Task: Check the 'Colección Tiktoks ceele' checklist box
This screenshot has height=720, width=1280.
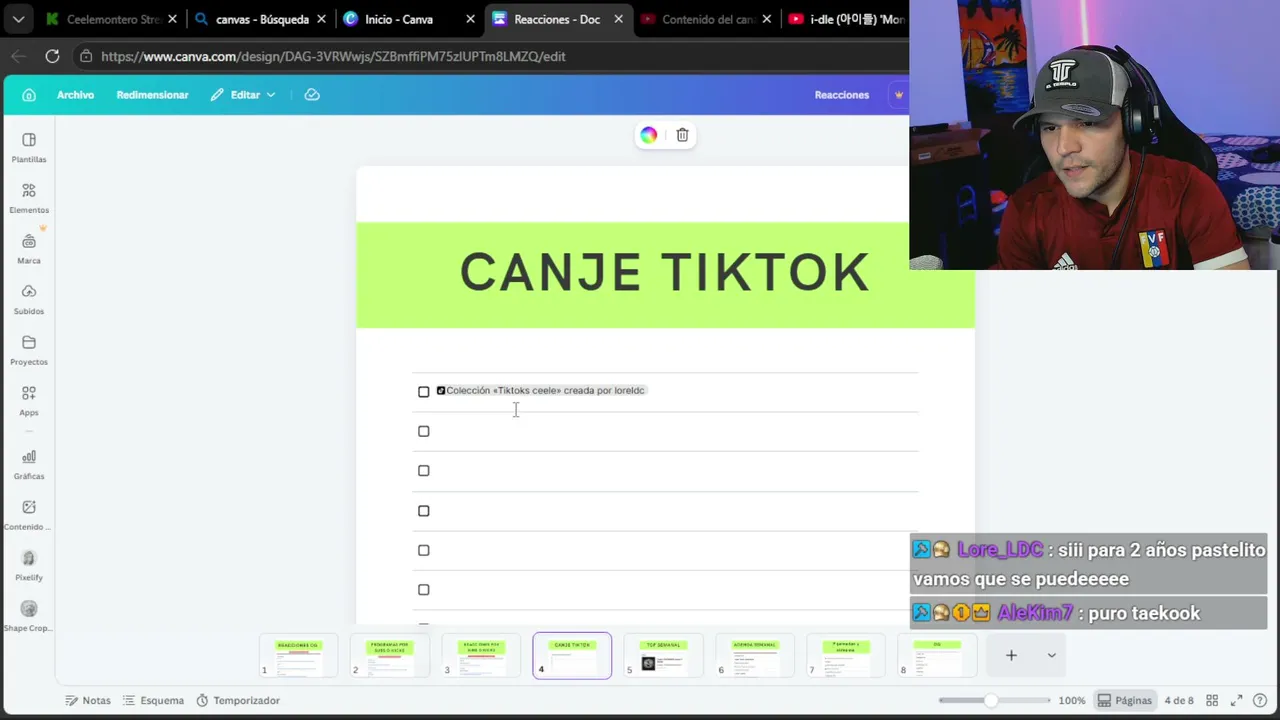Action: coord(424,392)
